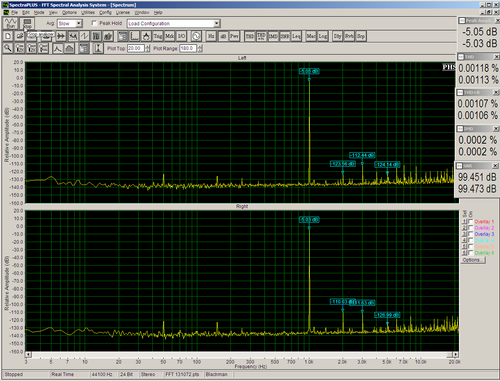Click the Pwr utility toolbar button
The height and width of the screenshot is (381, 500).
234,36
